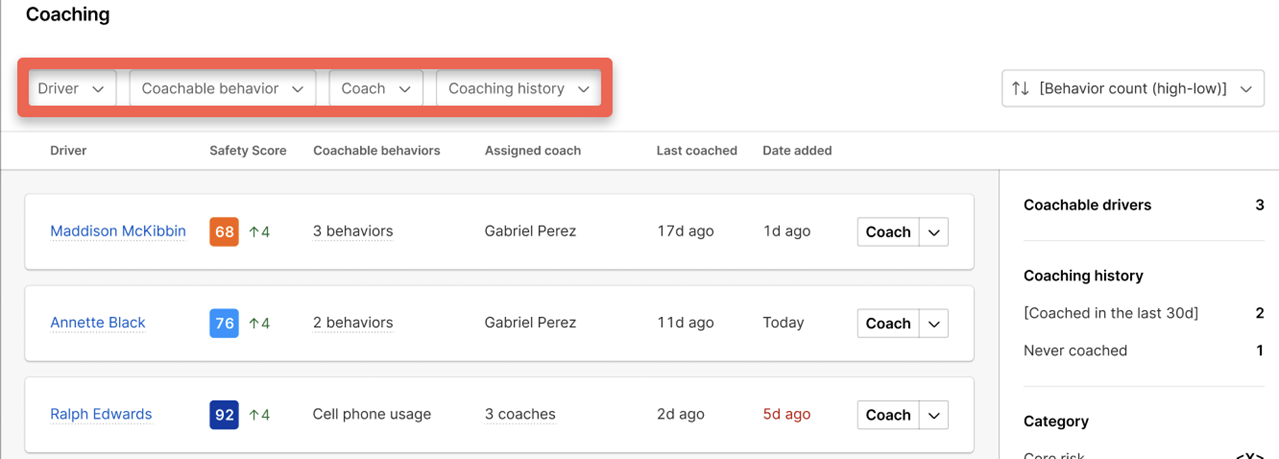Screen dimensions: 1279x459
Task: Expand chevron beside Maddison McKibbin's Coach button
Action: (x=933, y=232)
